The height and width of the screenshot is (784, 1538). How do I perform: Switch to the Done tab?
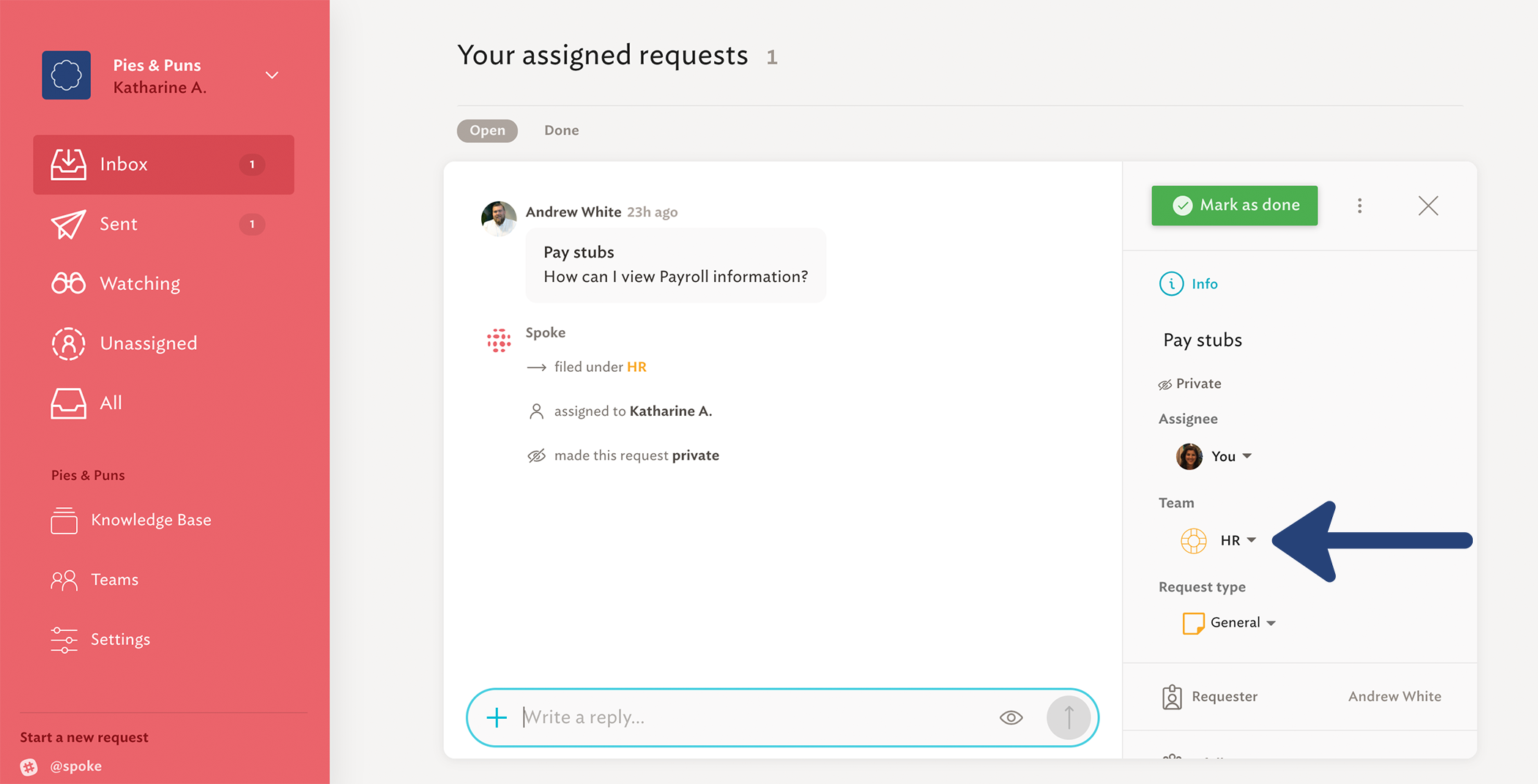pos(561,130)
